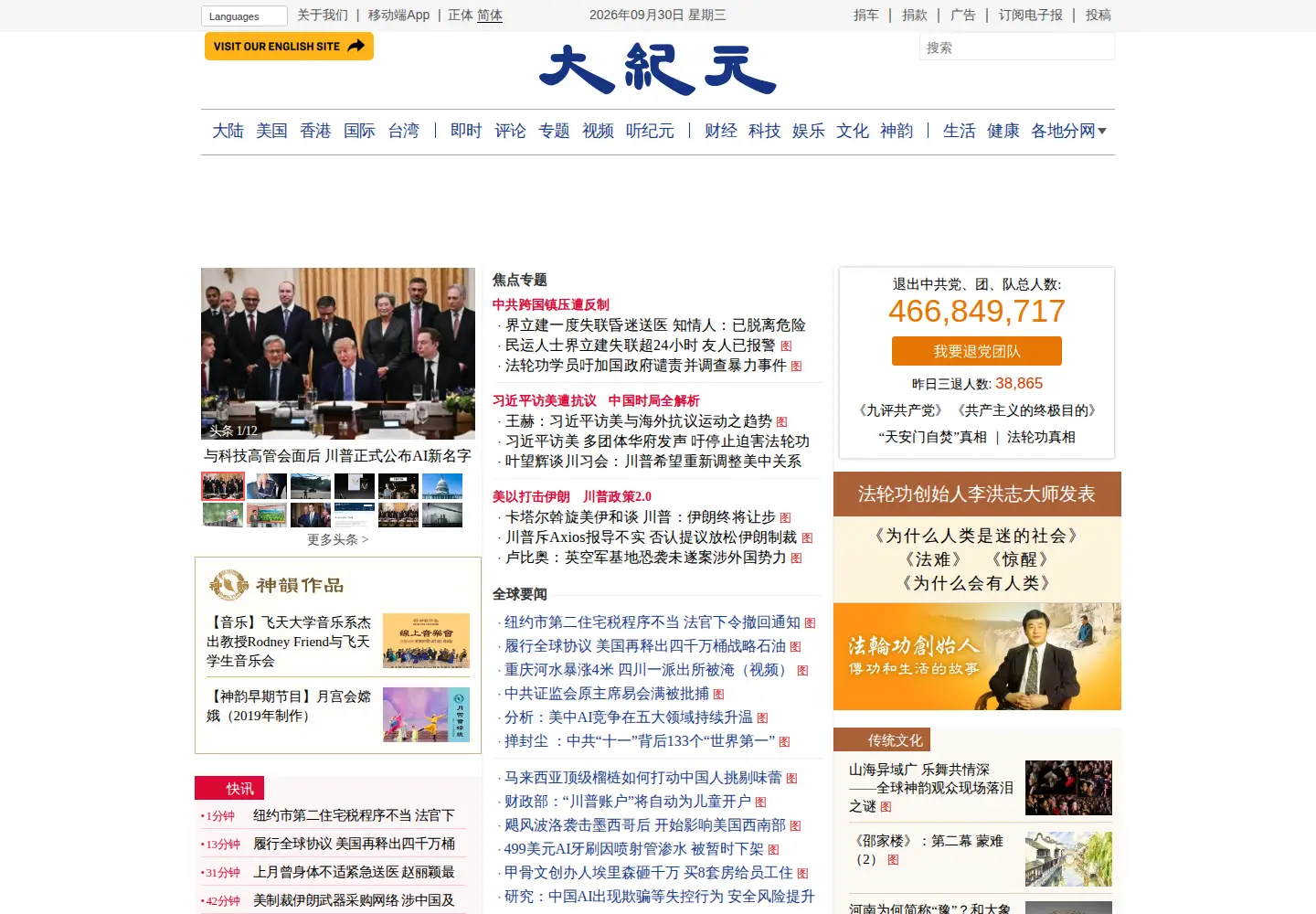Read 界立建一度失联昏迷送医 headline
Viewport: 1316px width, 914px height.
(655, 325)
